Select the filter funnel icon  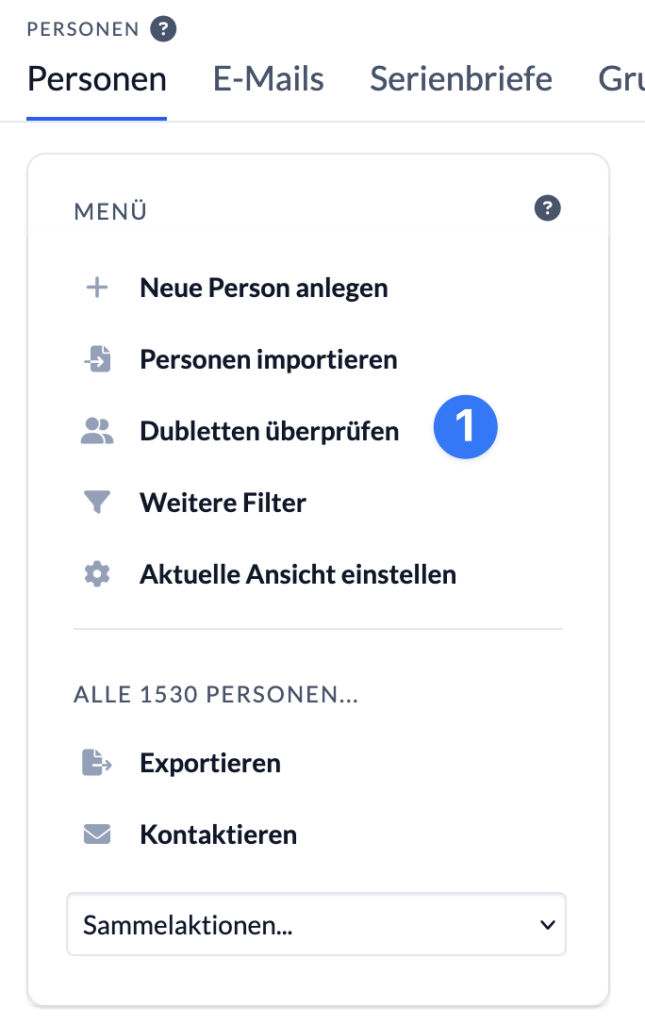(x=96, y=502)
